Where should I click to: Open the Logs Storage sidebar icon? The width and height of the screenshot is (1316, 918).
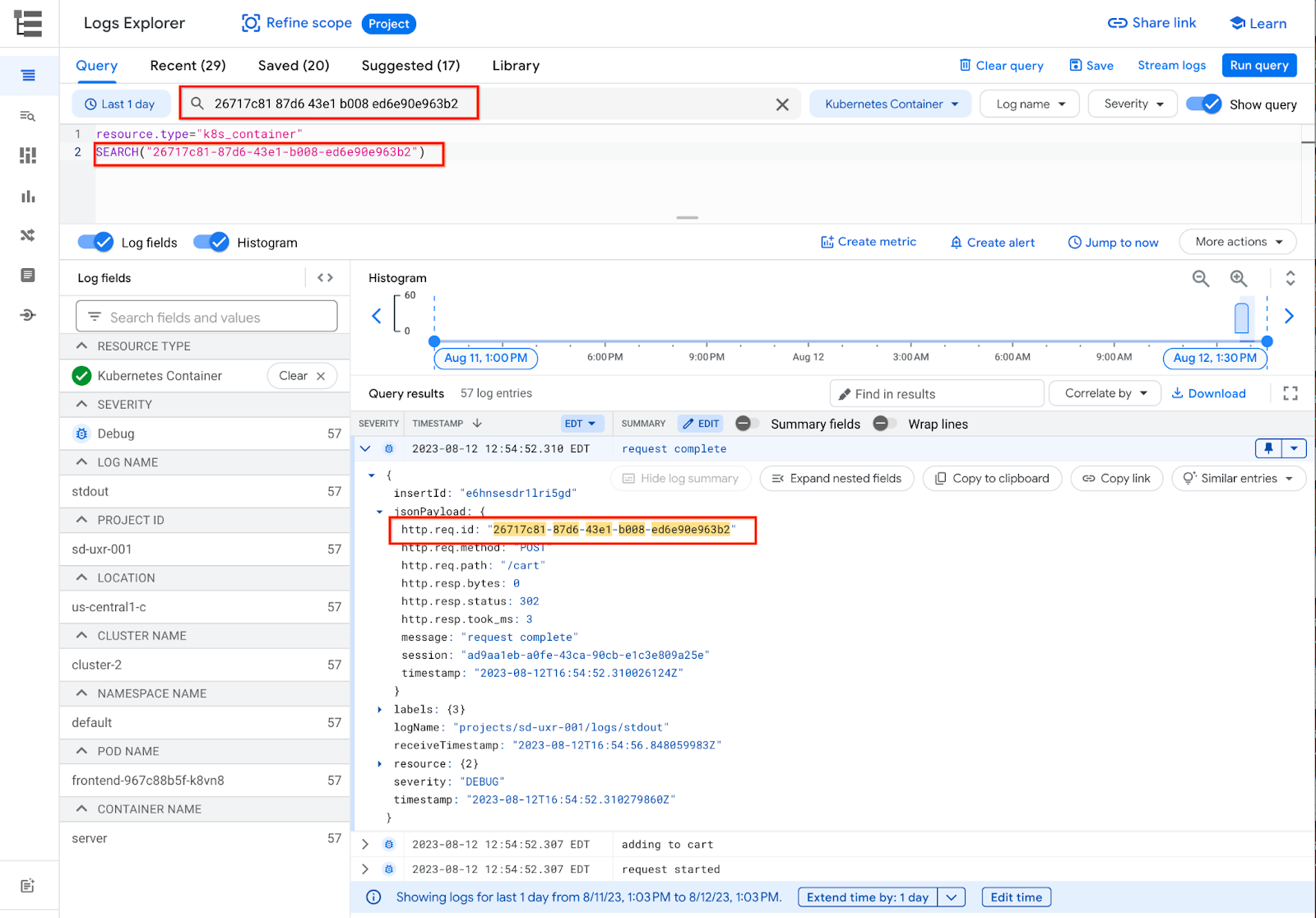pos(28,275)
